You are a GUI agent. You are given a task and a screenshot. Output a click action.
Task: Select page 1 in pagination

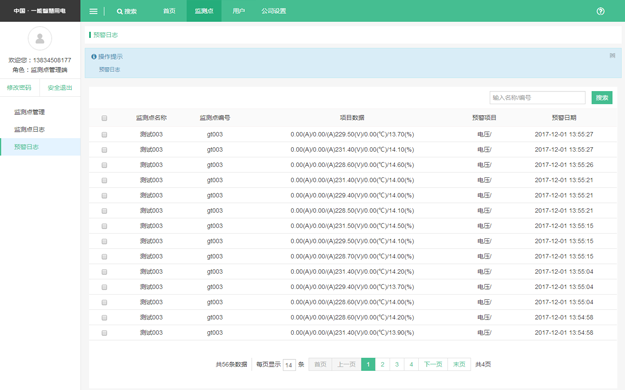click(x=368, y=364)
